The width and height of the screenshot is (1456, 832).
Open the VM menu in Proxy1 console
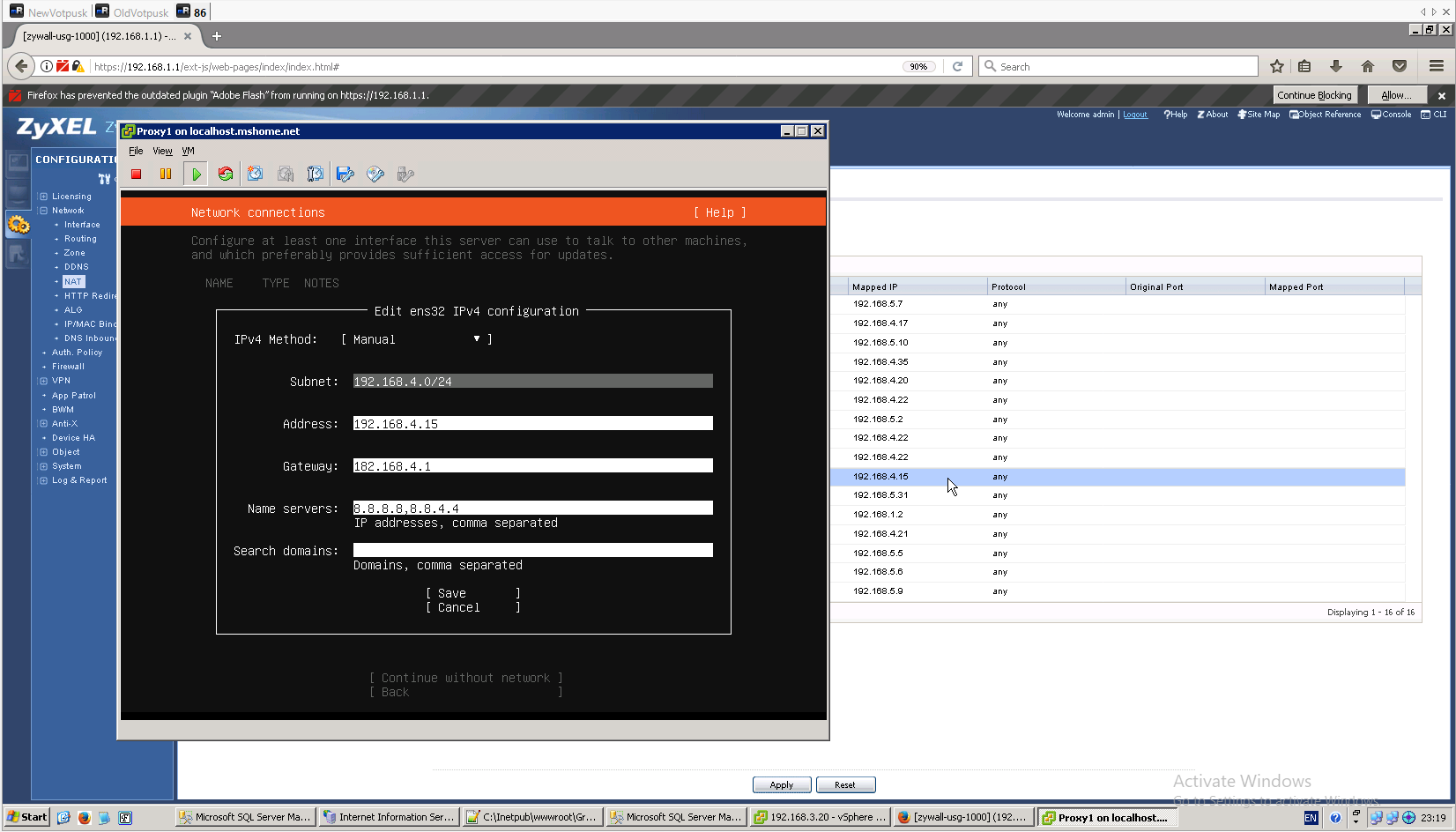tap(188, 151)
